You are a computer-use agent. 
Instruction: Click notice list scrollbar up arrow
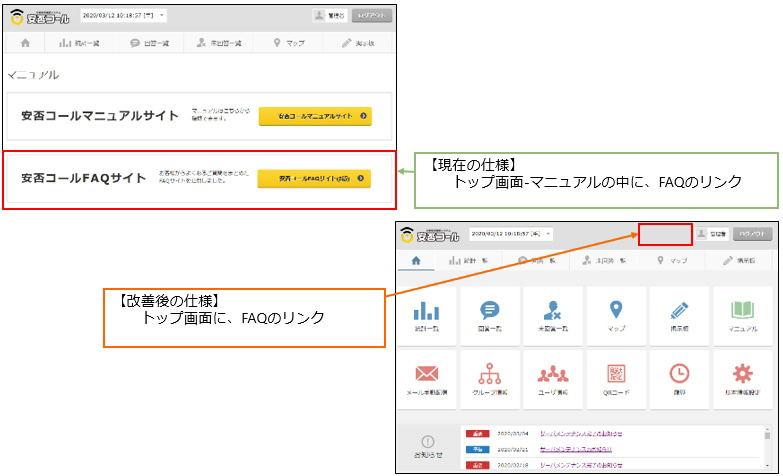(767, 429)
